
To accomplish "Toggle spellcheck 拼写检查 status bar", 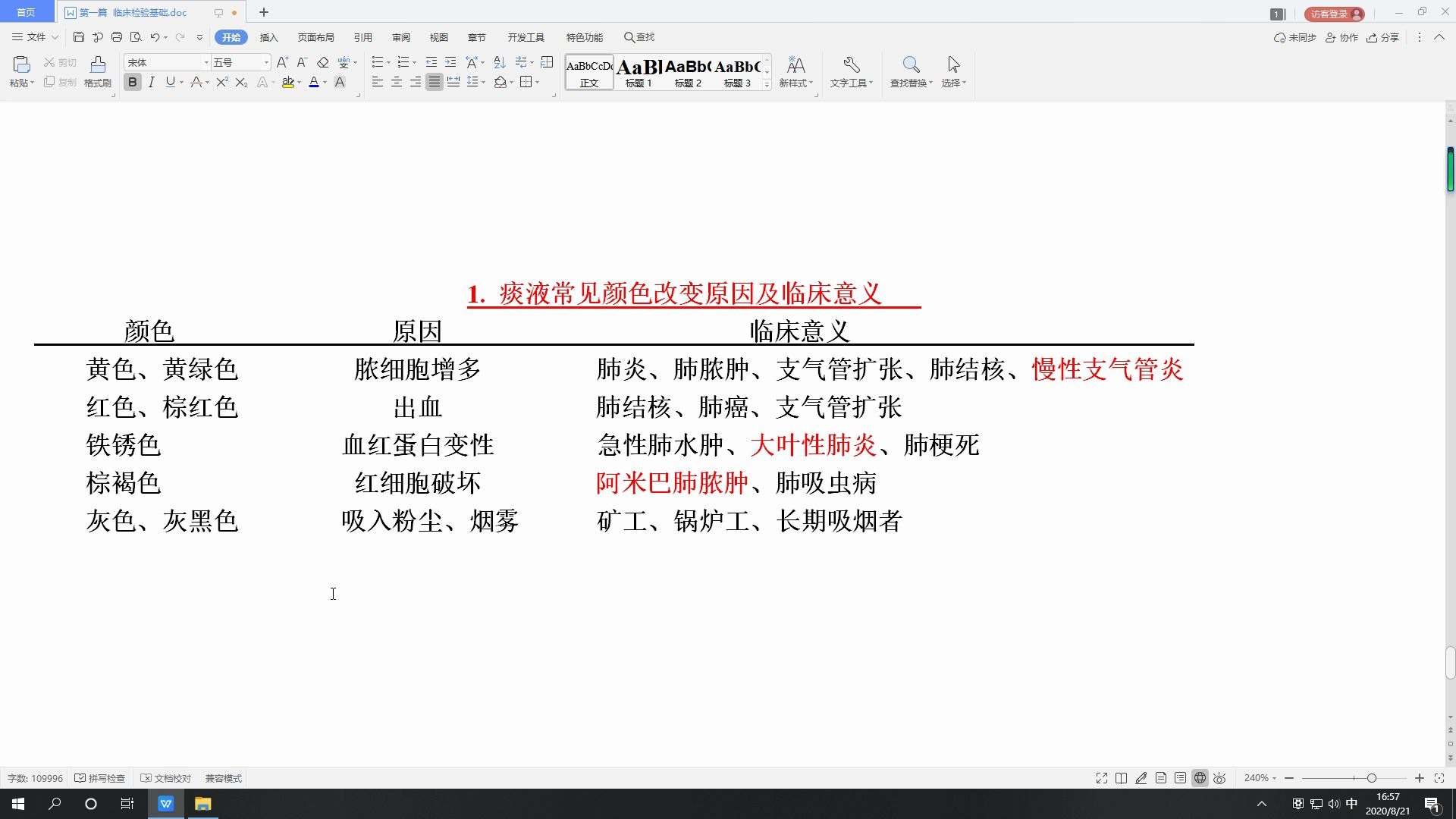I will click(x=101, y=778).
